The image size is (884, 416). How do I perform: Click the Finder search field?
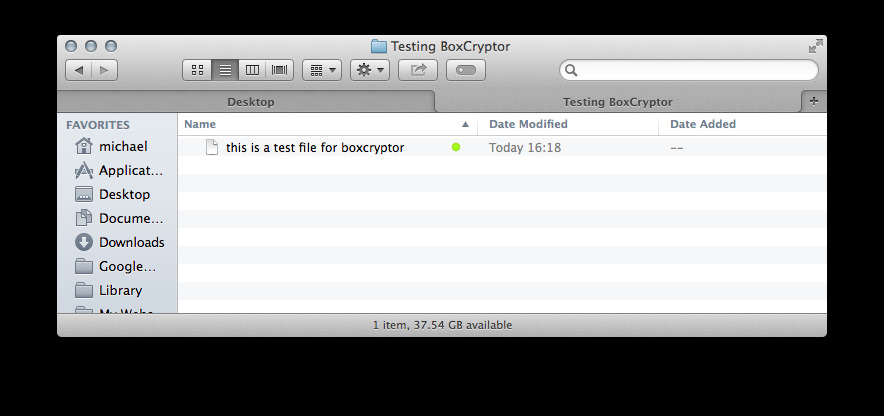click(688, 70)
